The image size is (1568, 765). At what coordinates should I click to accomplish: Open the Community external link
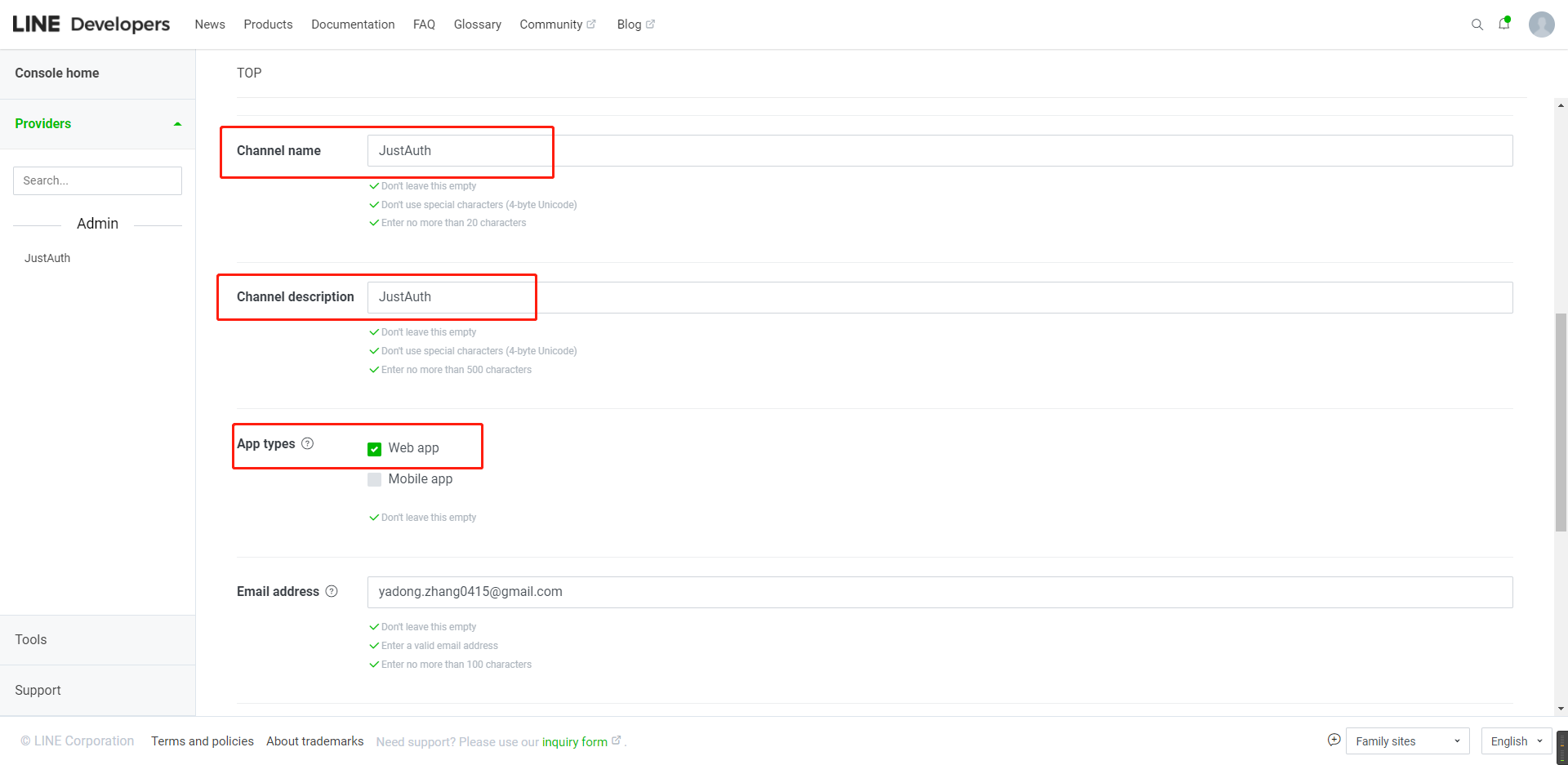(x=558, y=24)
